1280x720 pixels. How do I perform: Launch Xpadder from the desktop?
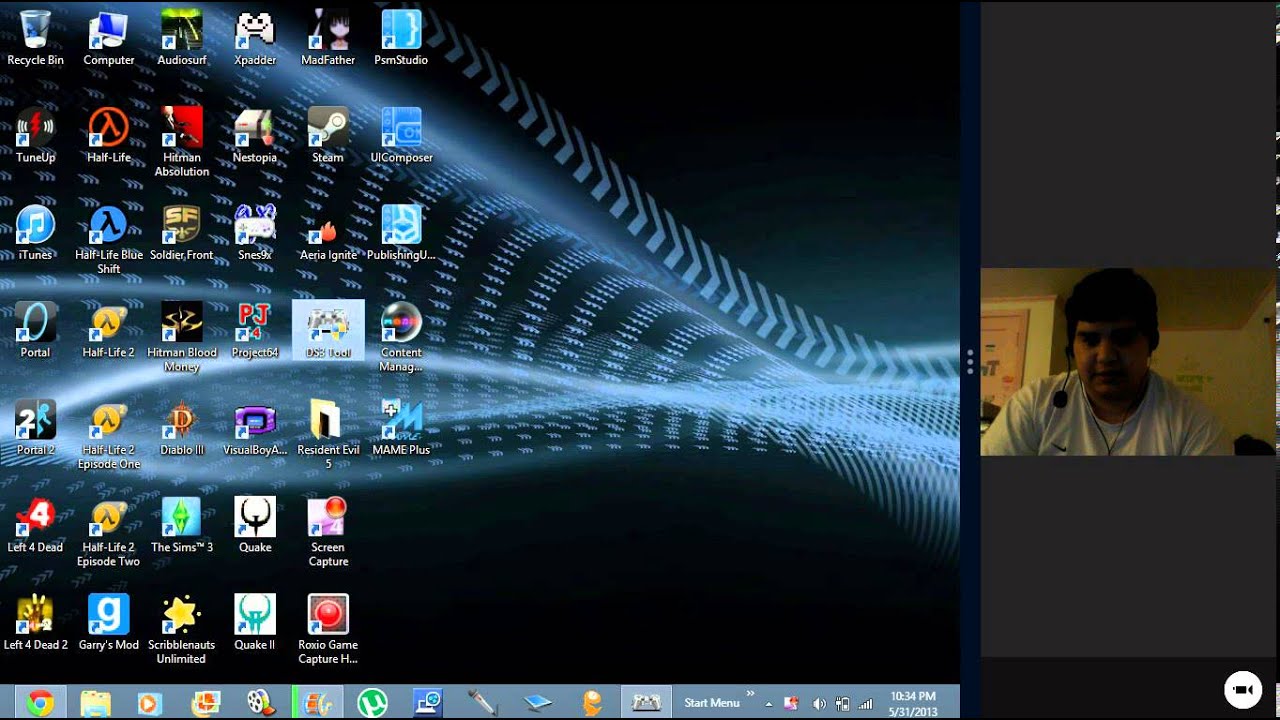[255, 39]
